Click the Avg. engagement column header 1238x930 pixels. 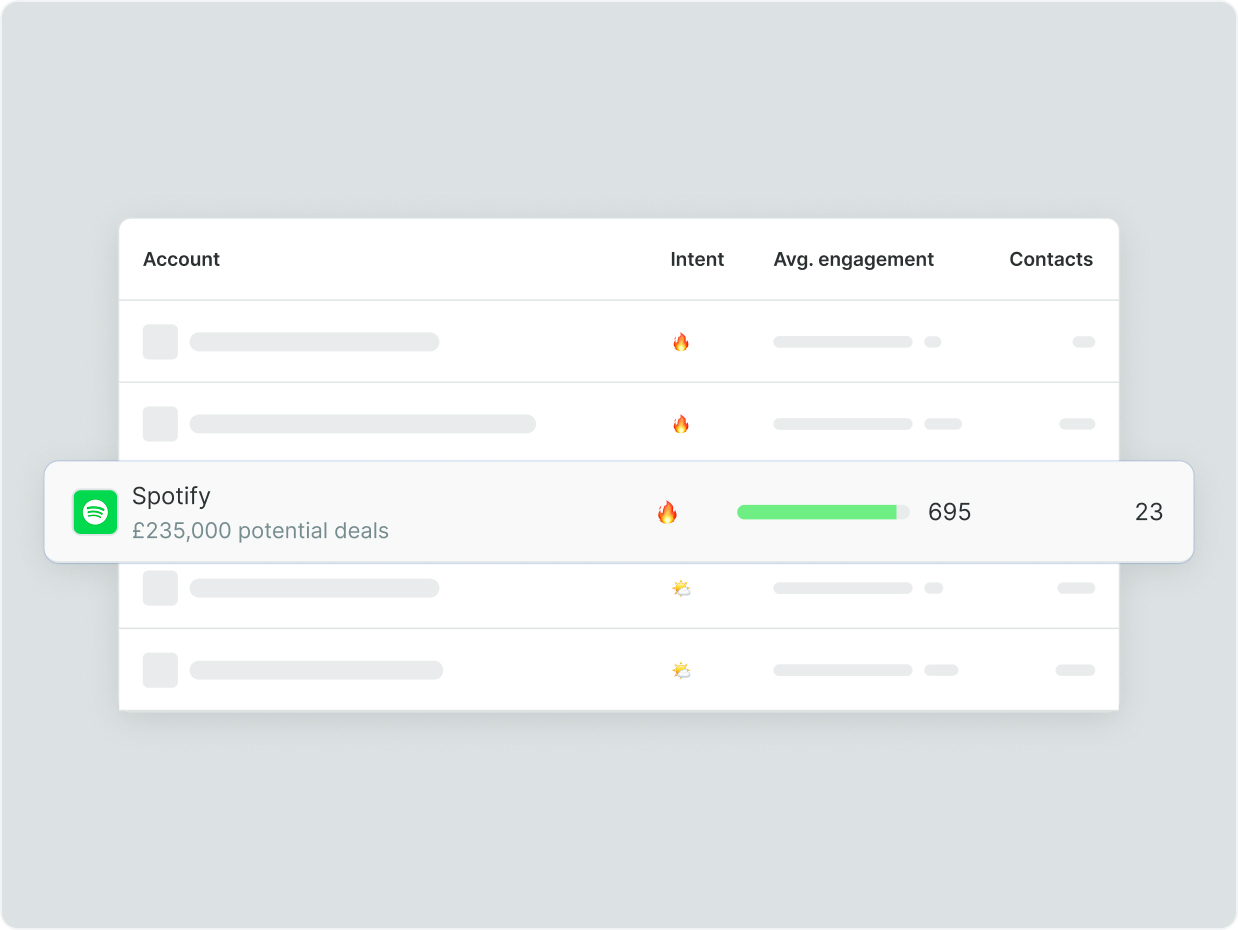pos(853,259)
